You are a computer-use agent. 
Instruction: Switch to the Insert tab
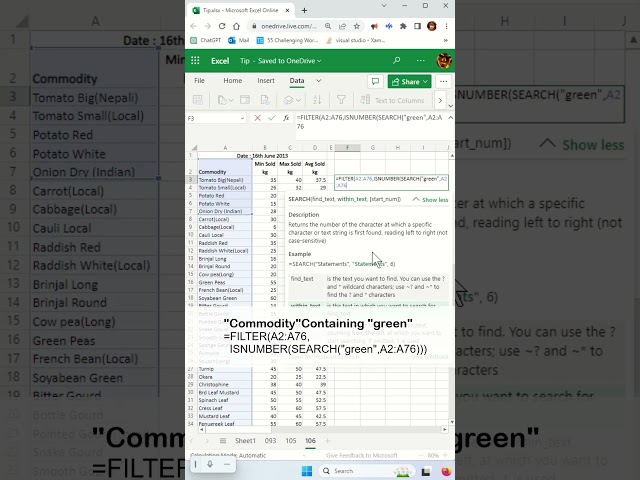click(266, 81)
